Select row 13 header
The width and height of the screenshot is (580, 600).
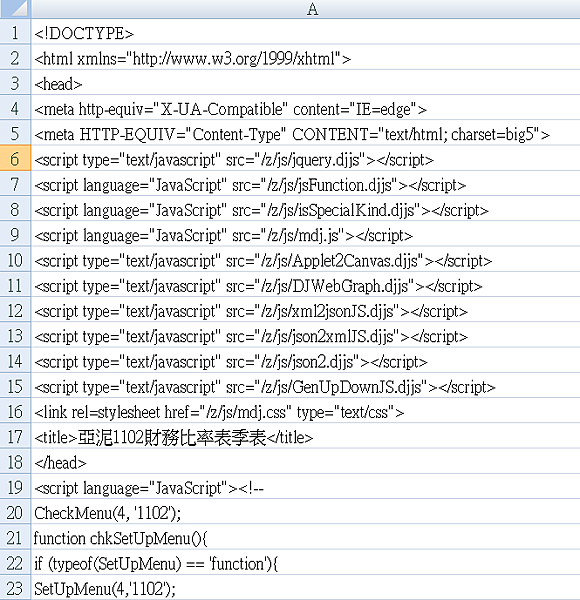[15, 335]
